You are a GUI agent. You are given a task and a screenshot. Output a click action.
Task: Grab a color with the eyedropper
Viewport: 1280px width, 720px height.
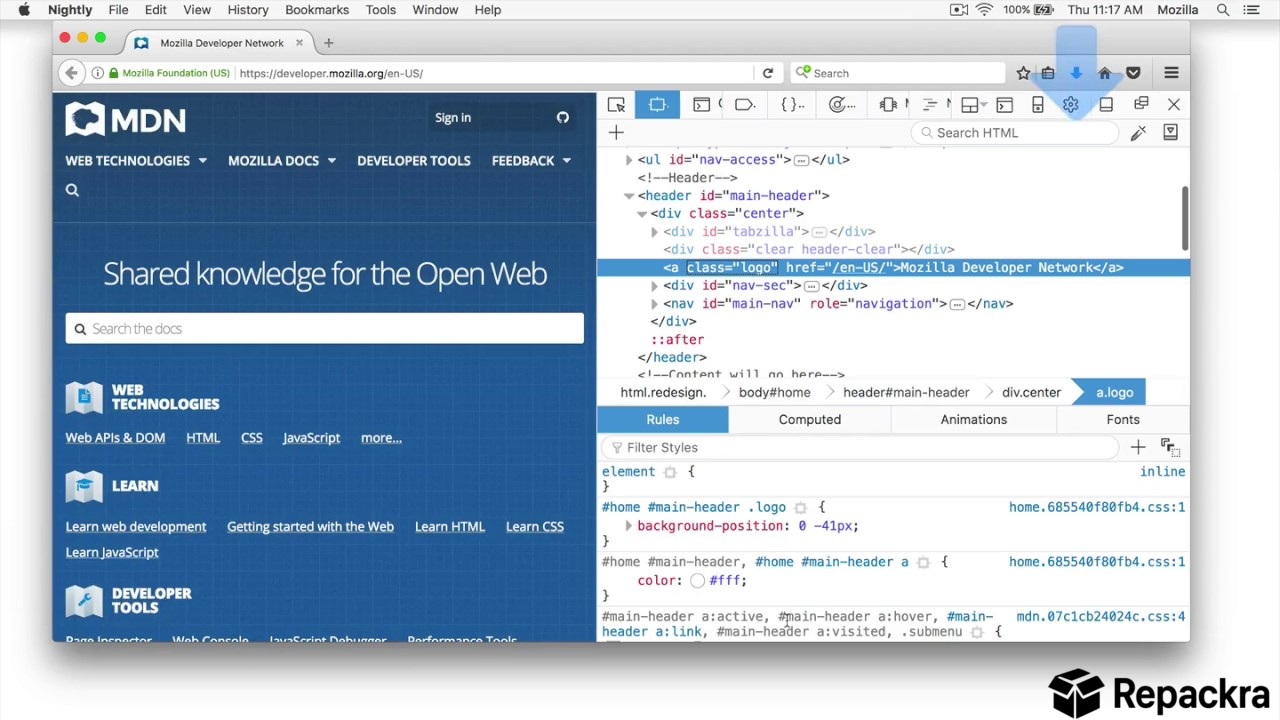[x=1138, y=133]
